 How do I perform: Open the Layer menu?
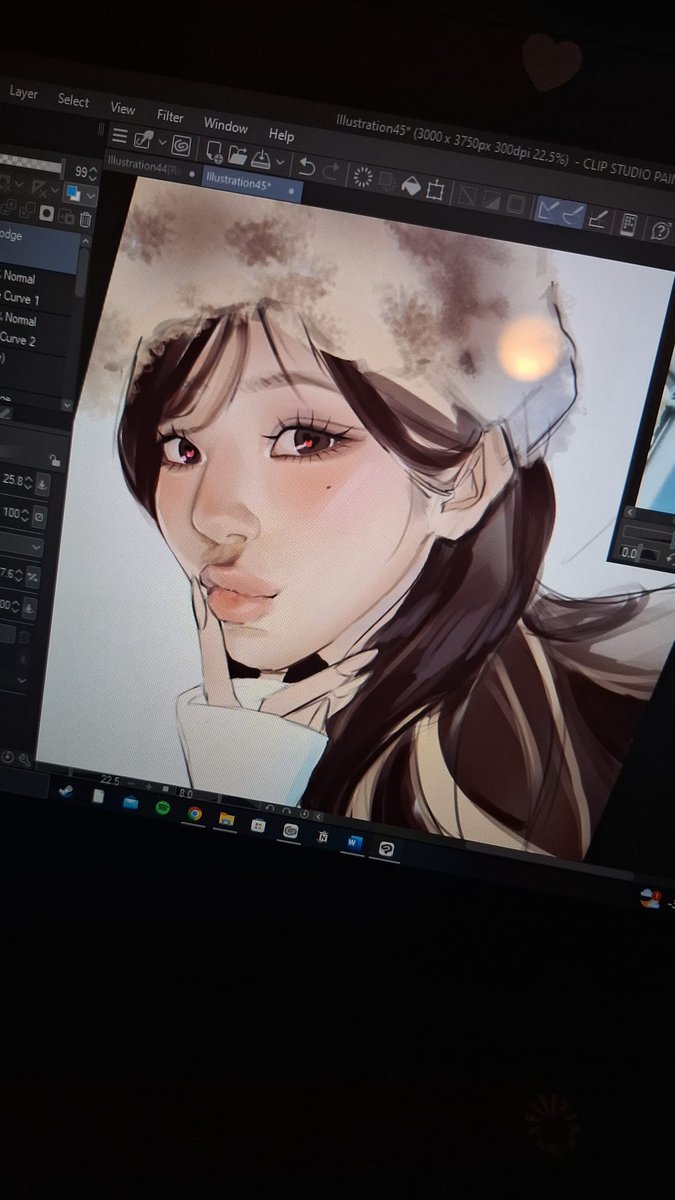point(23,93)
